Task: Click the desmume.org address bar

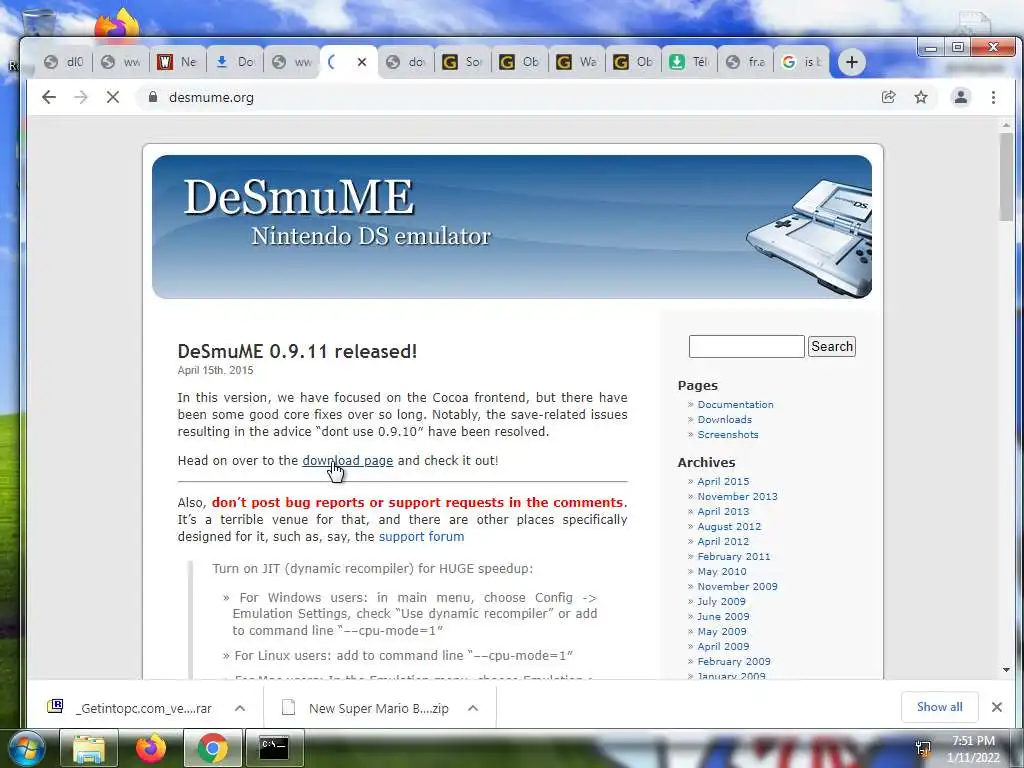Action: (509, 97)
